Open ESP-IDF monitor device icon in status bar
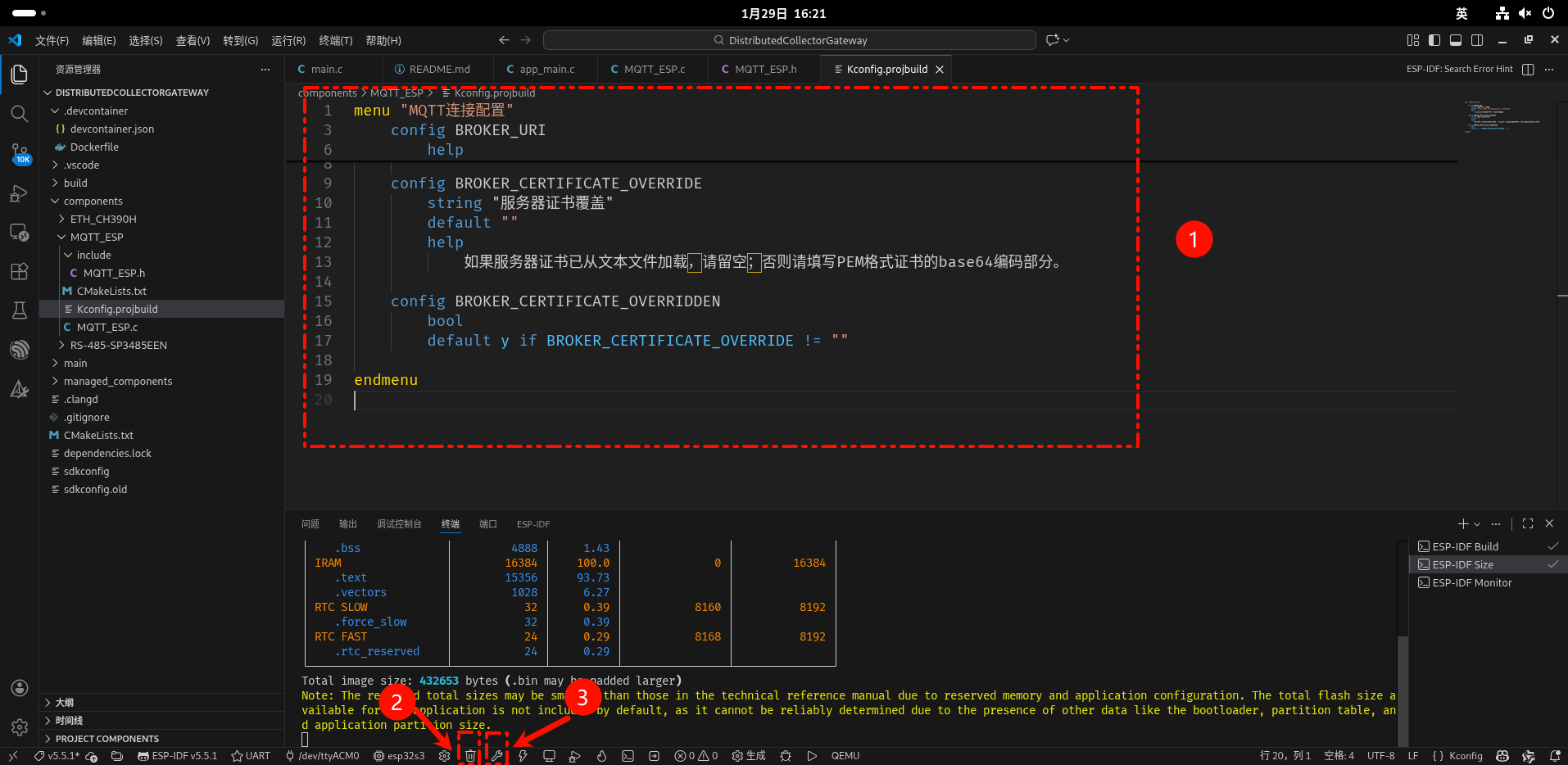Image resolution: width=1568 pixels, height=765 pixels. click(549, 756)
